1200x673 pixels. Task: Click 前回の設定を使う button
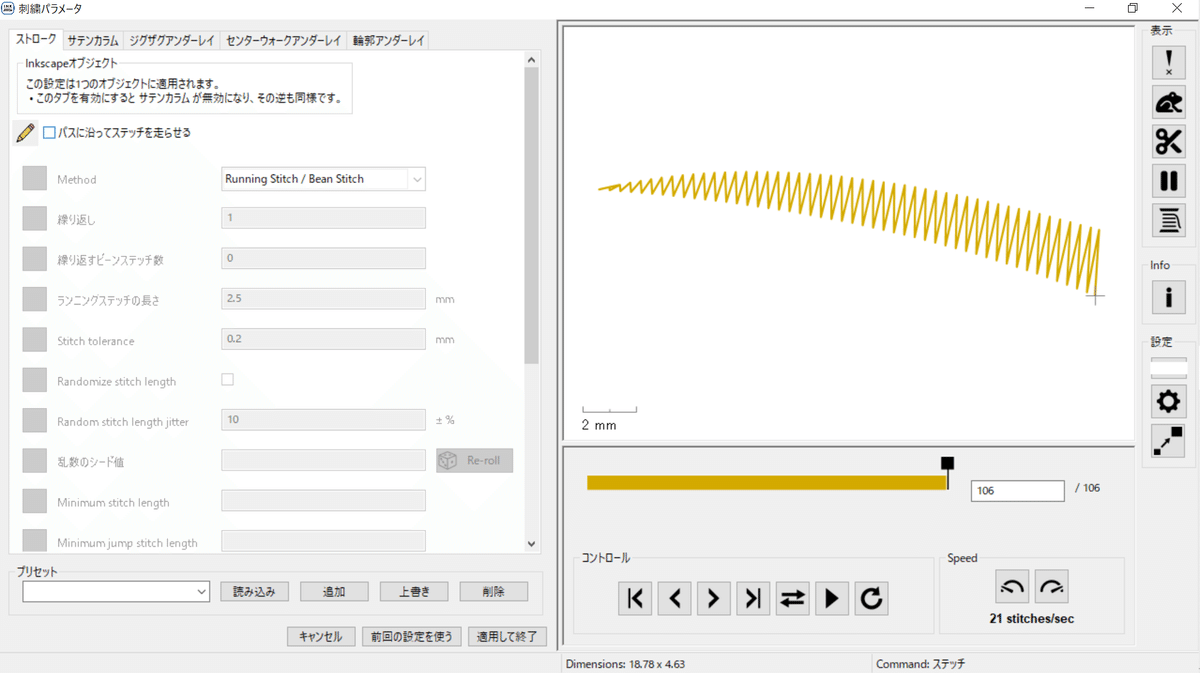412,636
